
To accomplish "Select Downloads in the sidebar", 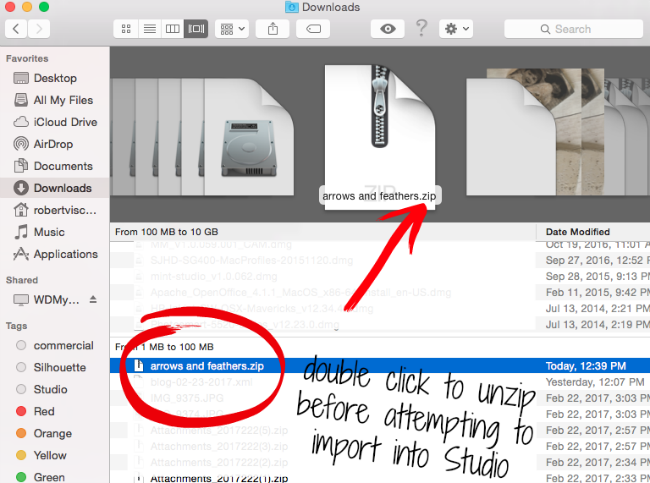I will 55,188.
